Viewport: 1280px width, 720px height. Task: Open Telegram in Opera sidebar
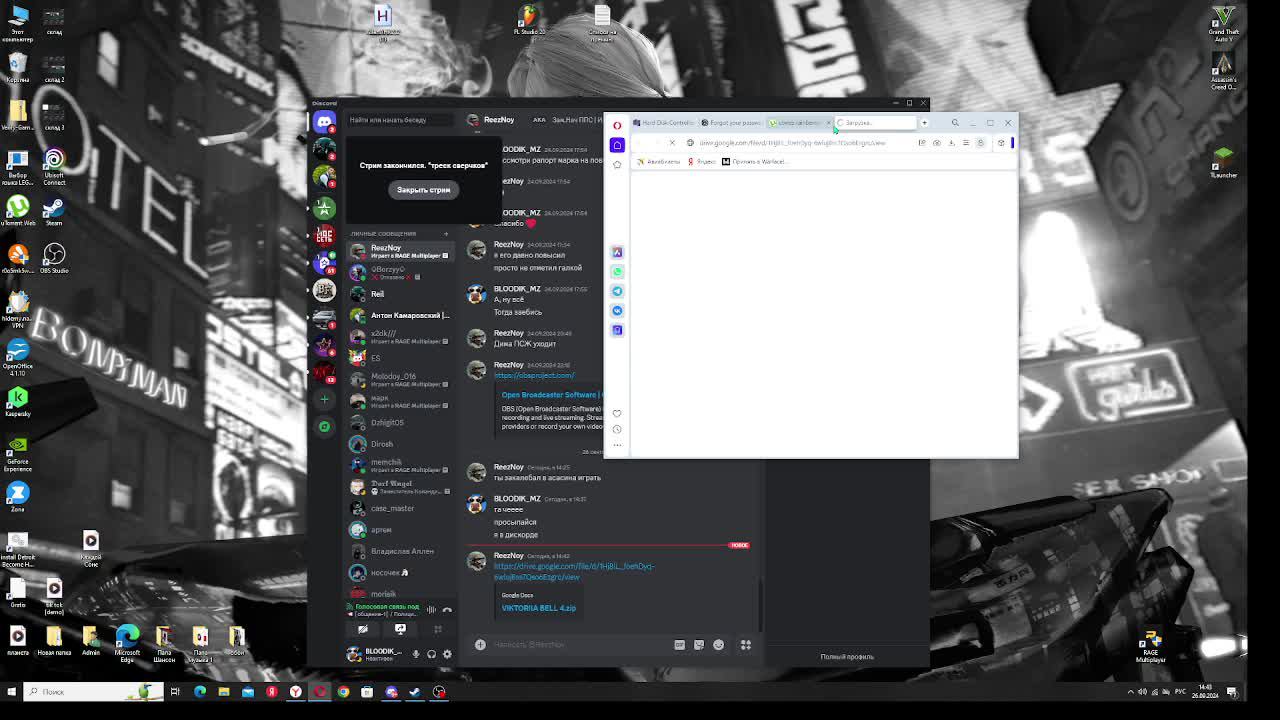pyautogui.click(x=617, y=291)
